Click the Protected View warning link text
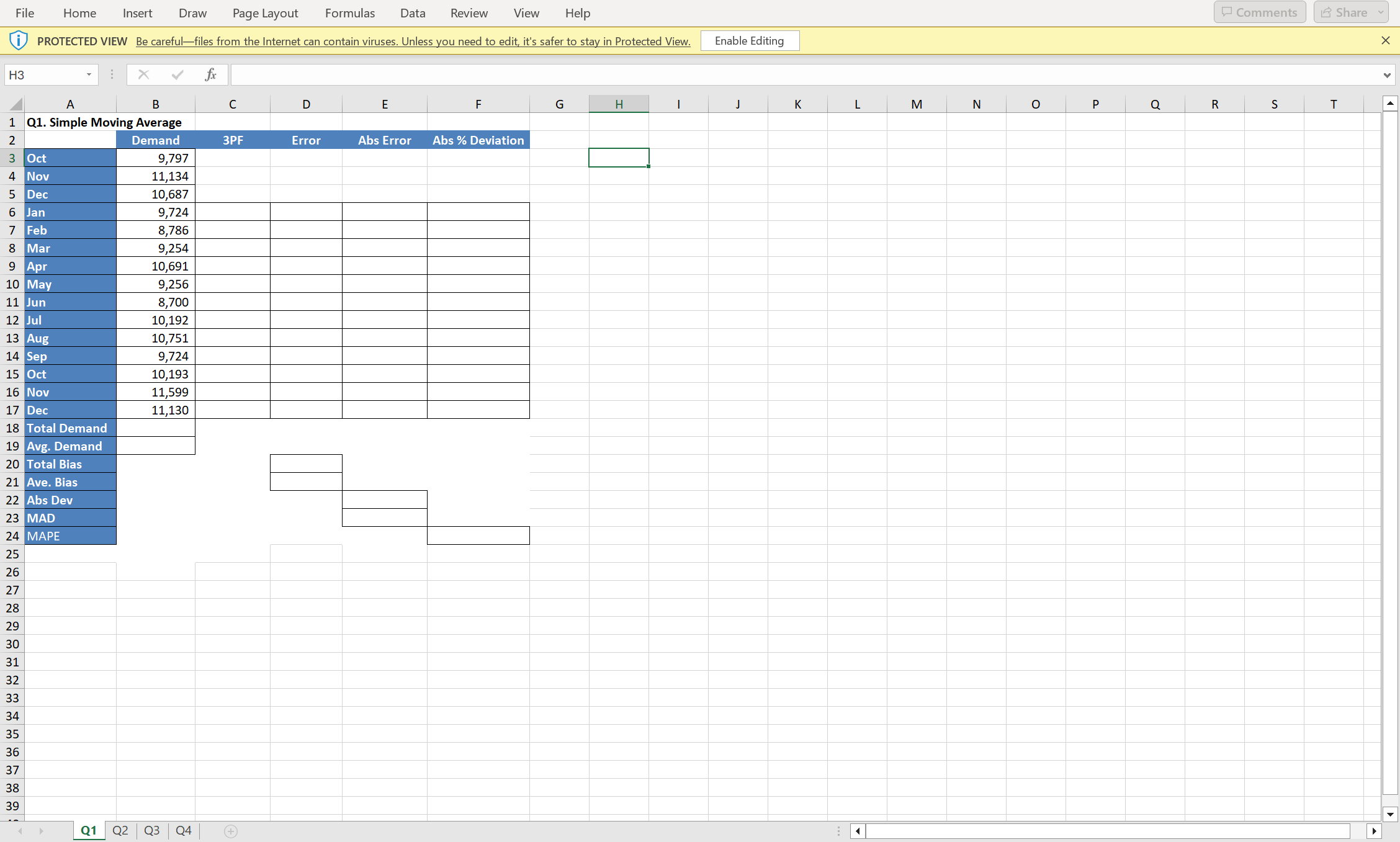This screenshot has height=842, width=1400. (x=413, y=42)
